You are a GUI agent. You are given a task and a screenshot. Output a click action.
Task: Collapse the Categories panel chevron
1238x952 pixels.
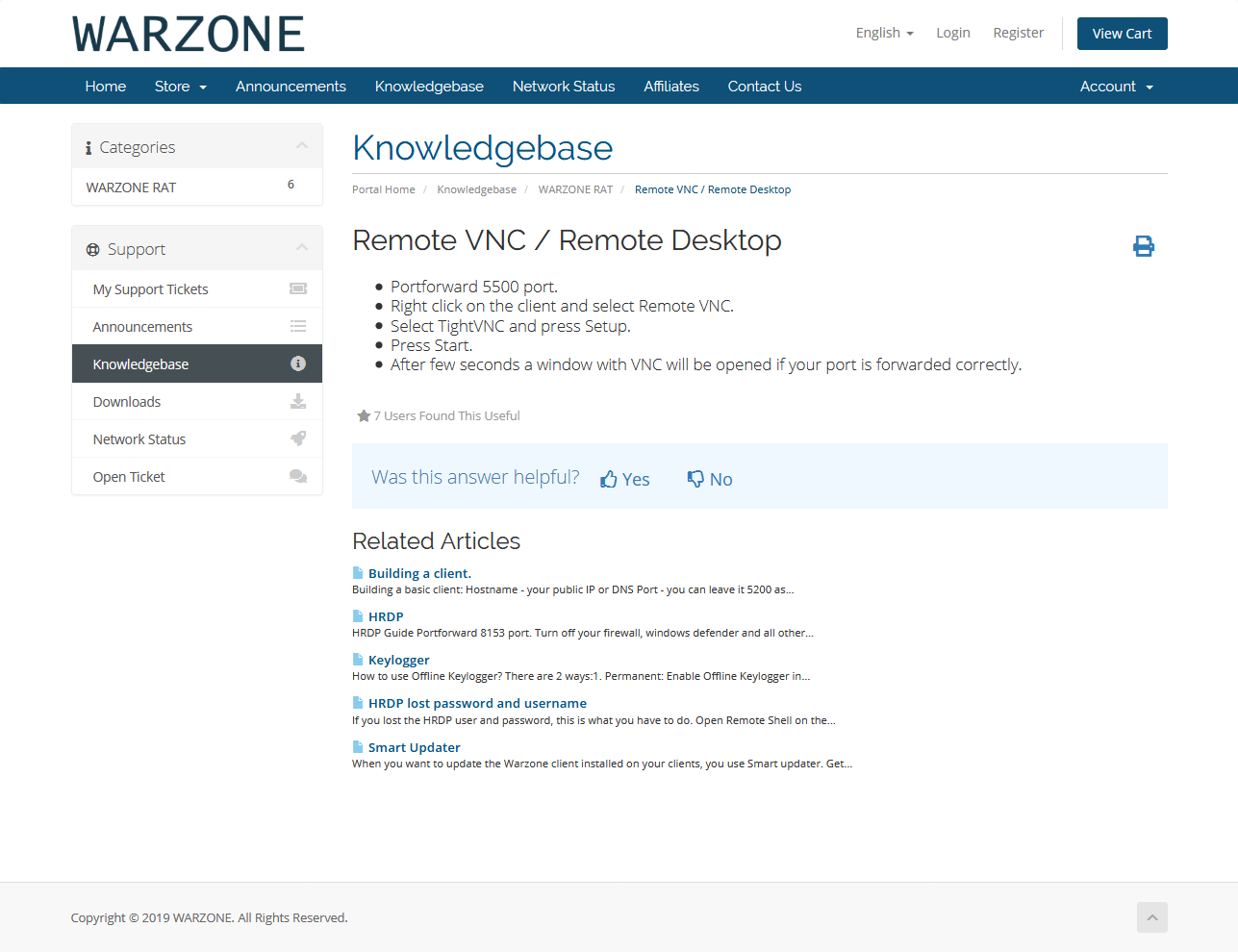point(302,146)
